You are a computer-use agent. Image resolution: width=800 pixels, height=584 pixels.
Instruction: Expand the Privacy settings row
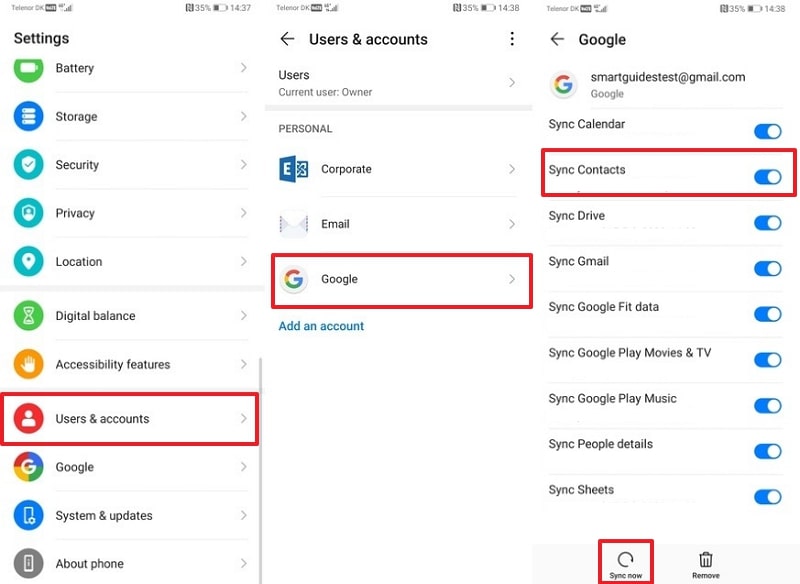click(130, 213)
